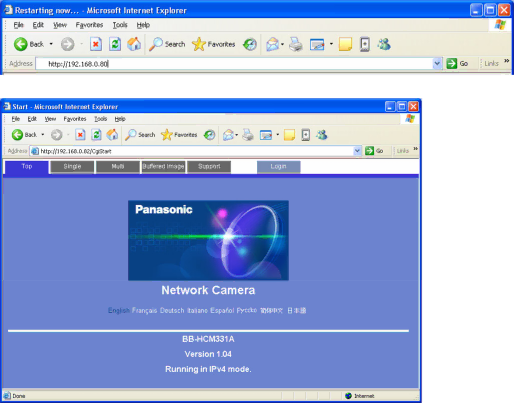Click address field showing http://192.168.0.80

click(x=234, y=64)
